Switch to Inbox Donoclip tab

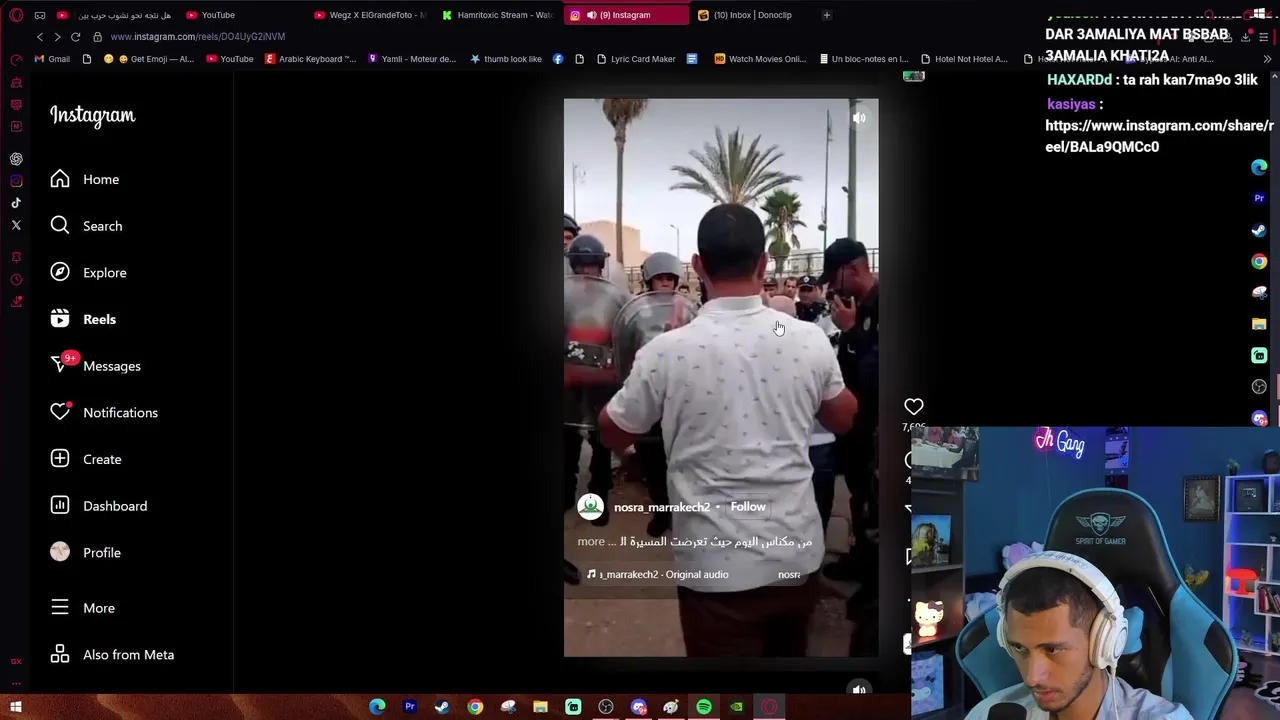coord(752,15)
